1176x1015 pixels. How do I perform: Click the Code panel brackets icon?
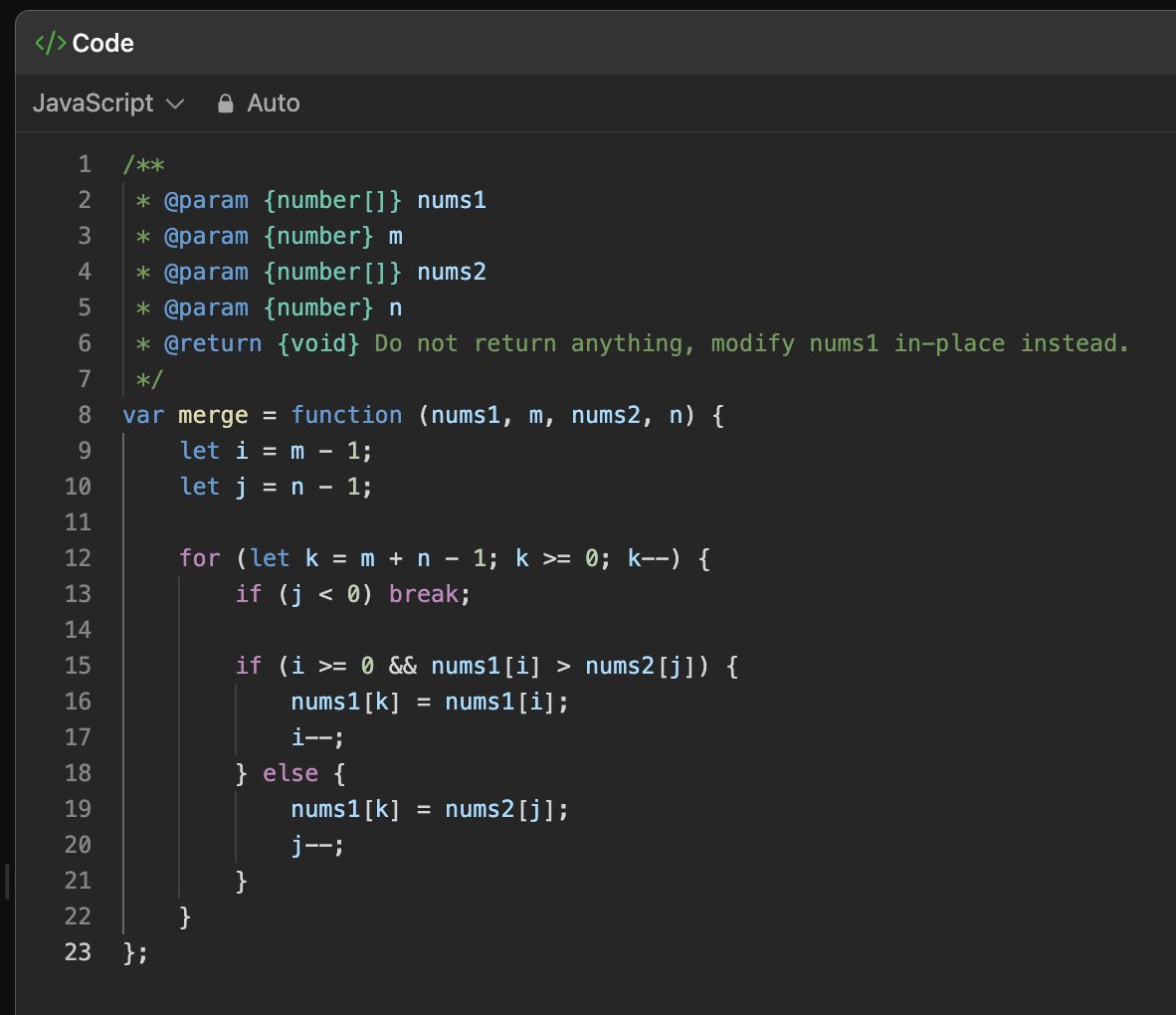point(51,44)
